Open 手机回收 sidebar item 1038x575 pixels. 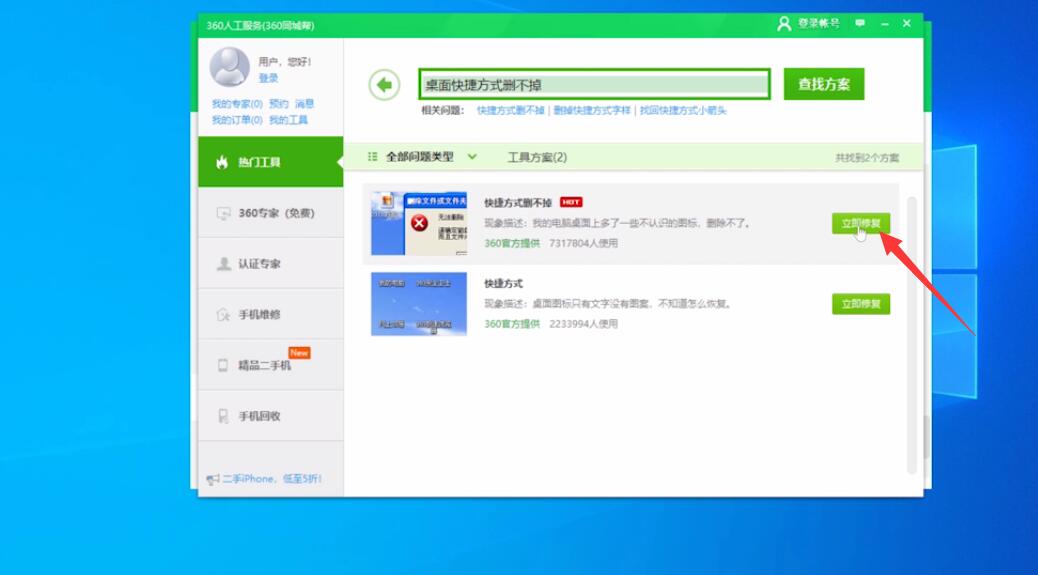[x=259, y=417]
